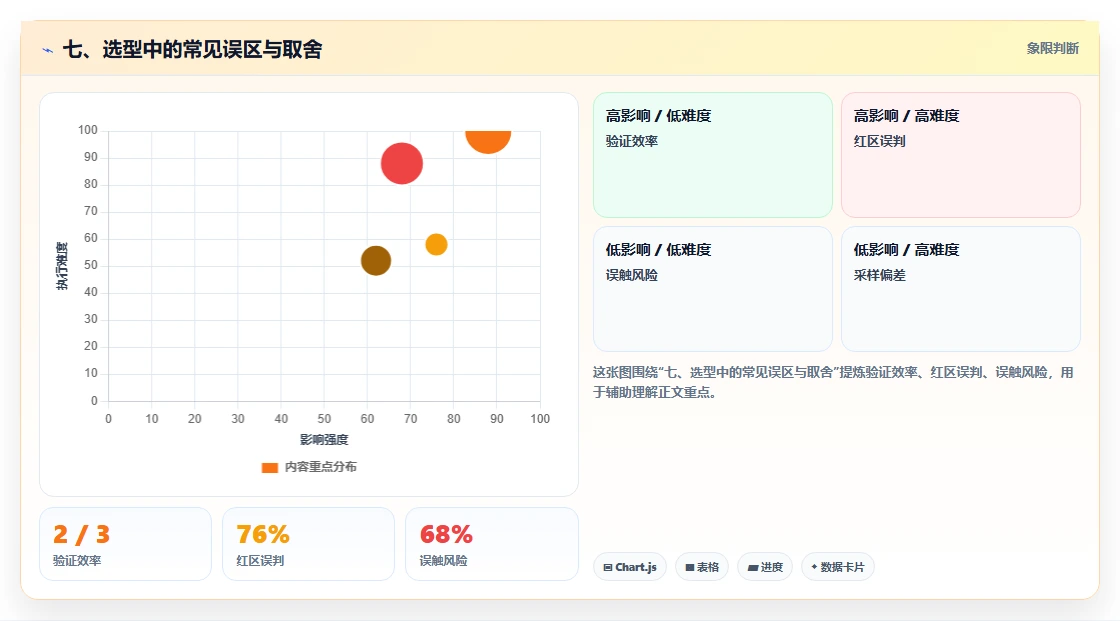Image resolution: width=1120 pixels, height=621 pixels.
Task: Click the x-axis tick label 50
Action: [324, 419]
